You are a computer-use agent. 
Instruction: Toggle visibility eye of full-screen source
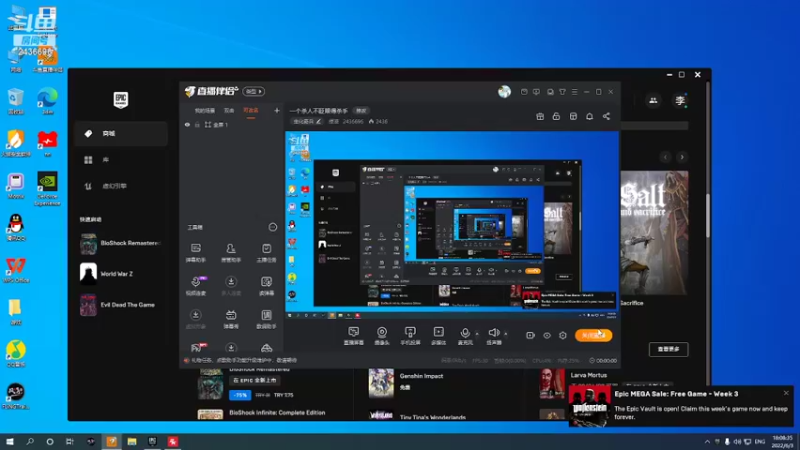pos(187,125)
